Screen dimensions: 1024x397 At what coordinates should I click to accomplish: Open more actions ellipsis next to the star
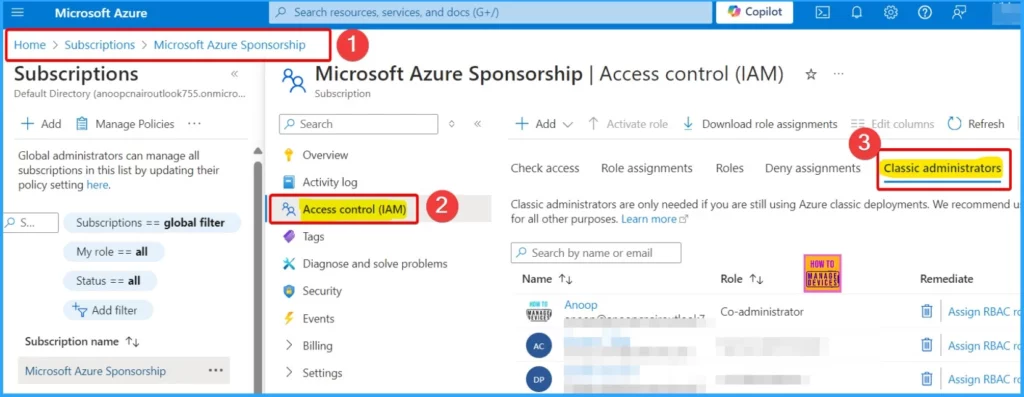(x=839, y=74)
